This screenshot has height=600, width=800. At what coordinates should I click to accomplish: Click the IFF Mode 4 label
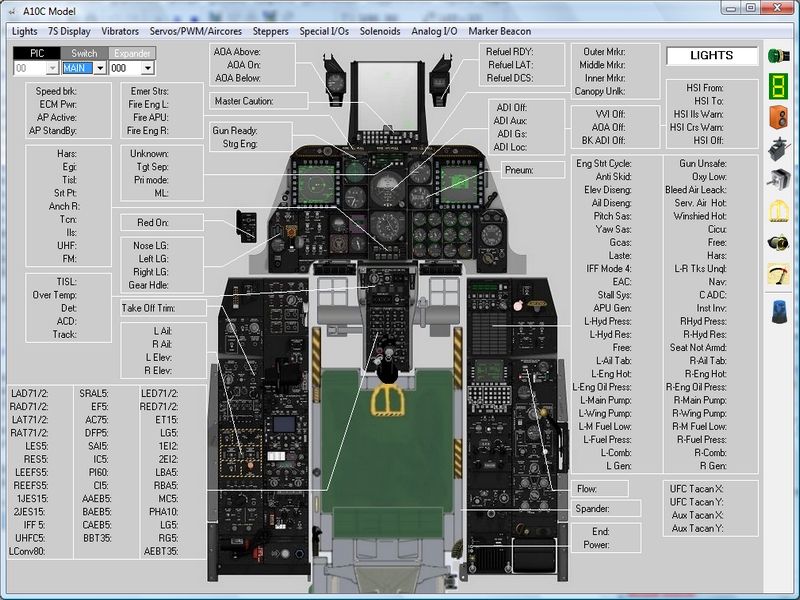[x=609, y=268]
